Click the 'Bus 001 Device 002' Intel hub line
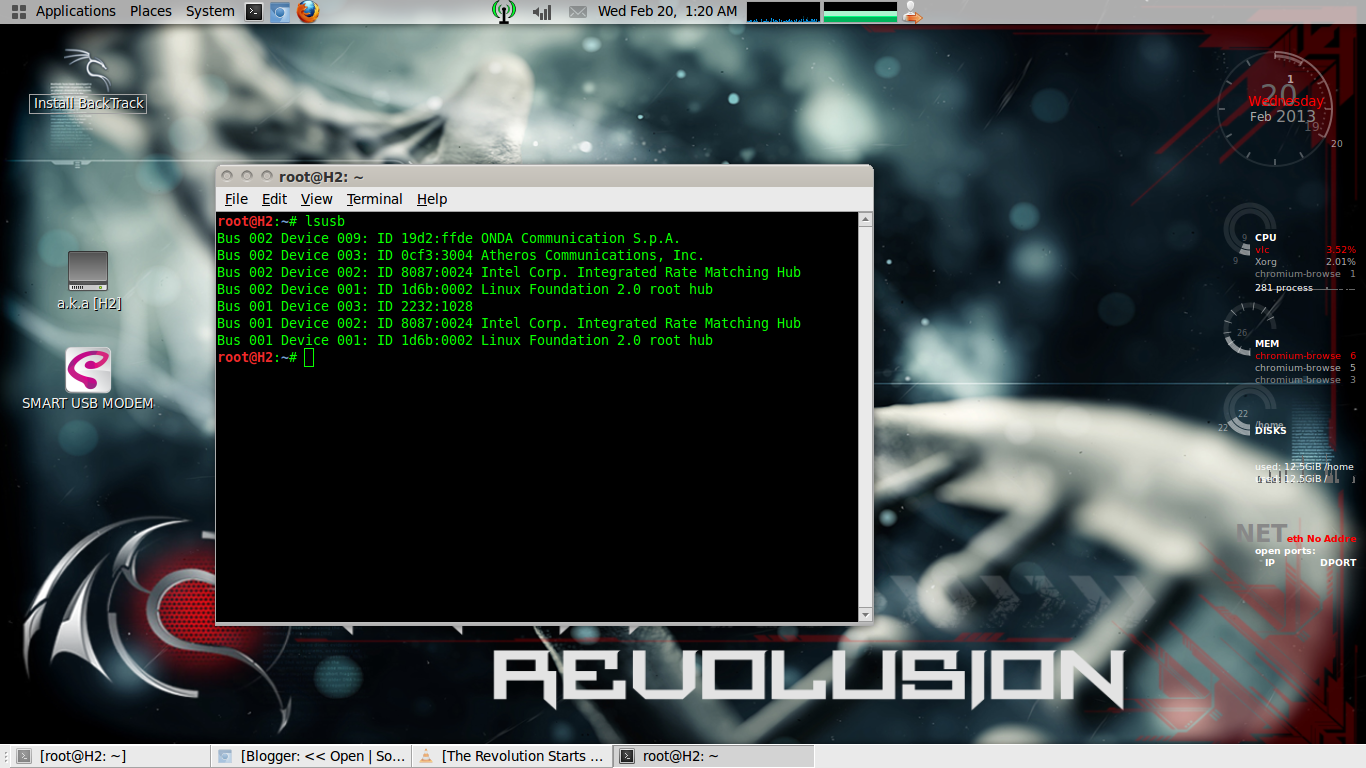This screenshot has height=768, width=1366. pos(509,323)
